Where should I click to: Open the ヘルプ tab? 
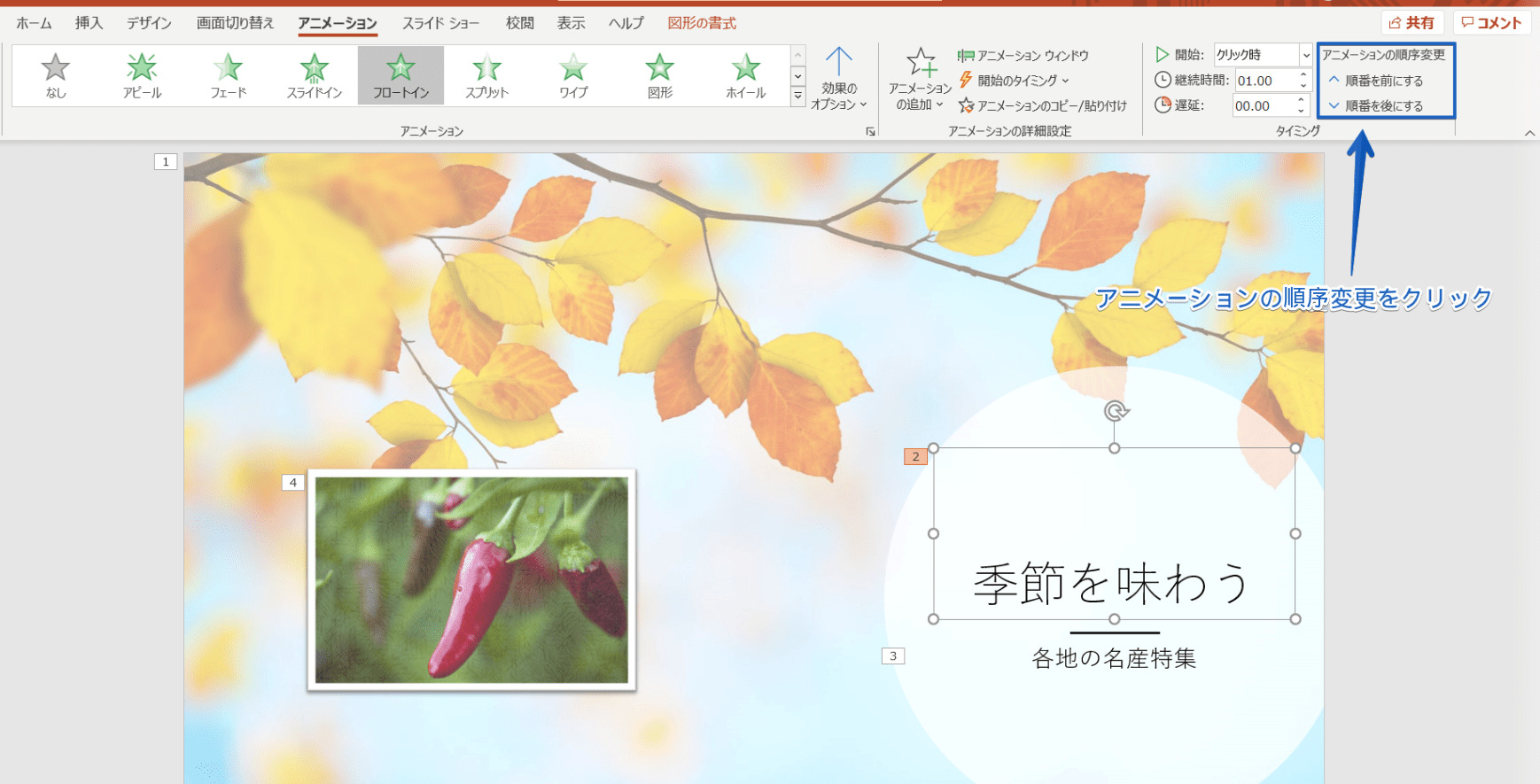click(626, 23)
